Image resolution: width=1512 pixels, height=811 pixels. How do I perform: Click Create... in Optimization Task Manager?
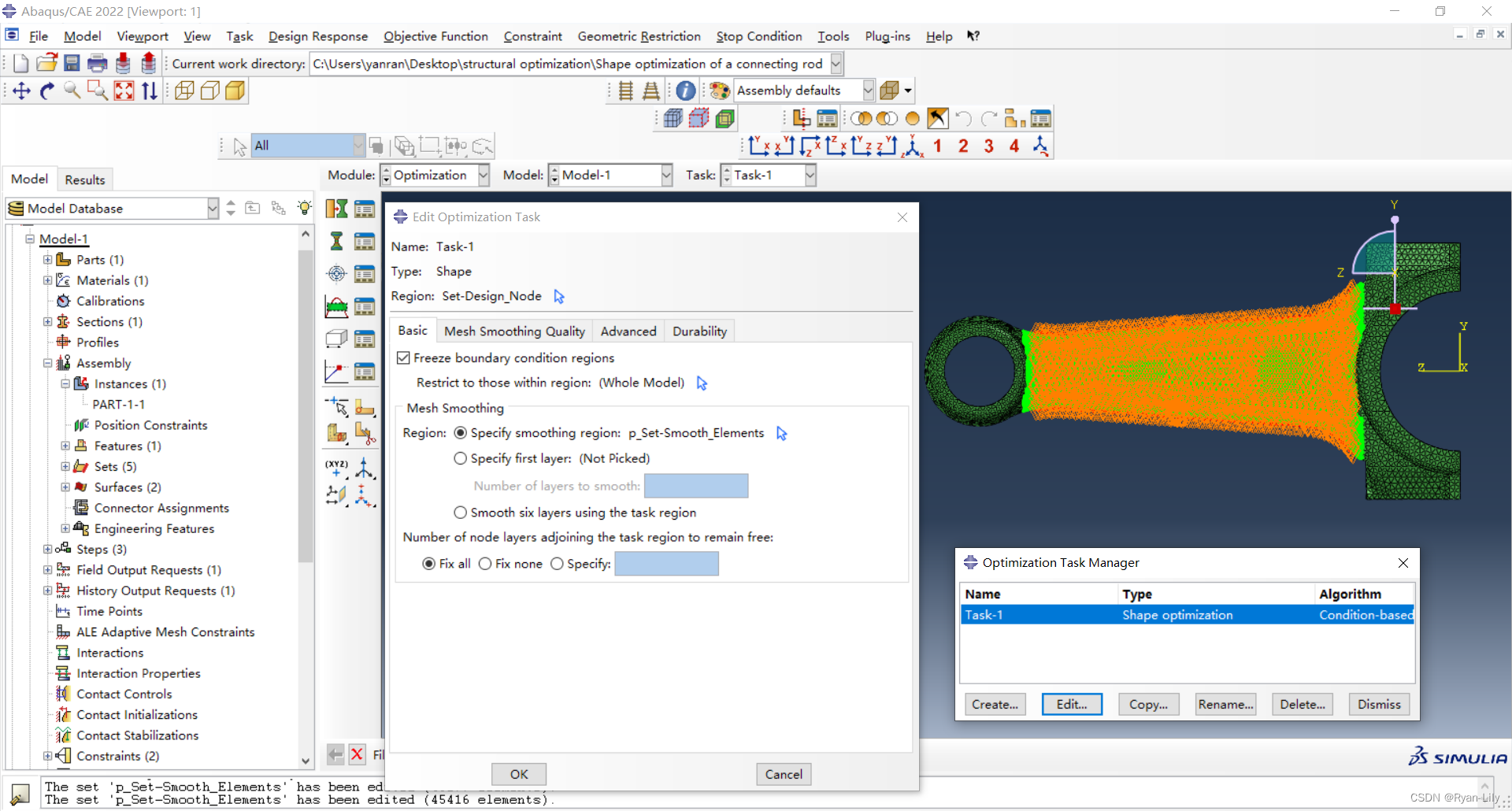coord(995,705)
